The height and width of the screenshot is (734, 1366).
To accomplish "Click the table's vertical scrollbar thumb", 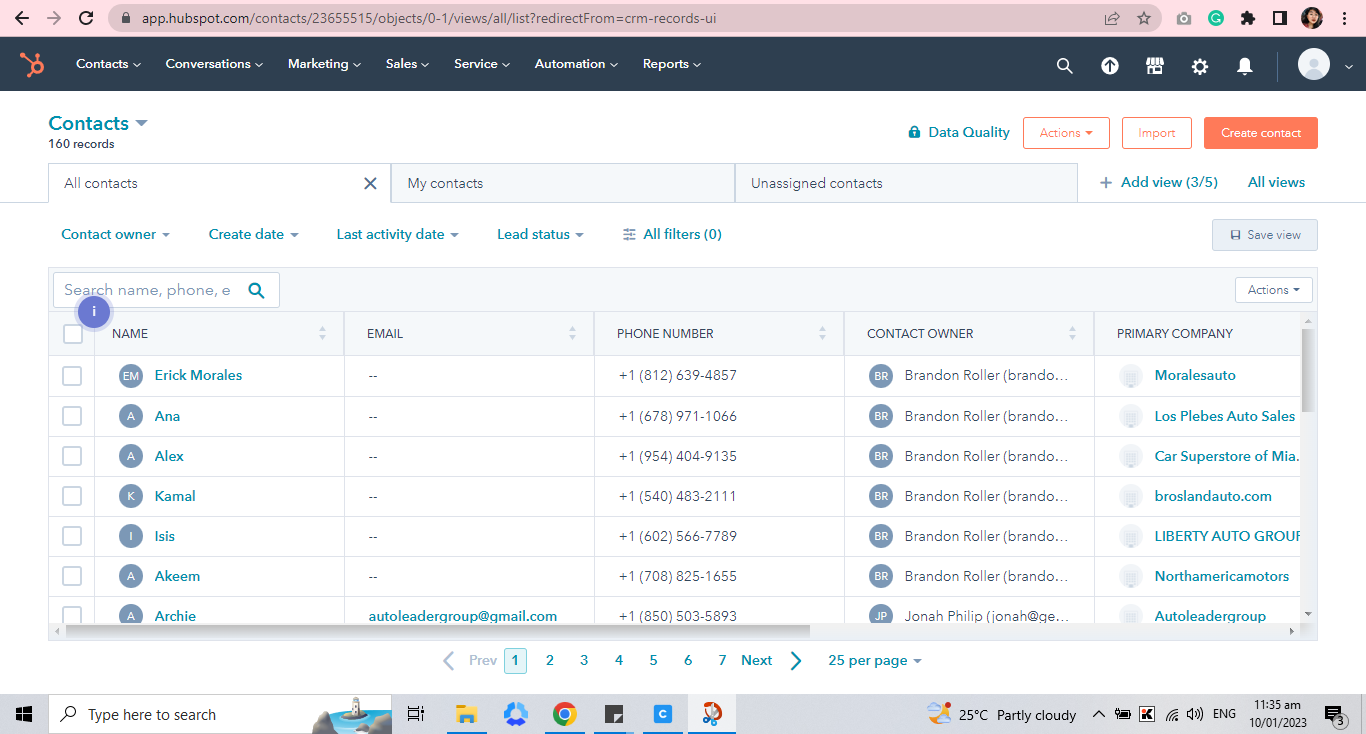I will [x=1308, y=370].
